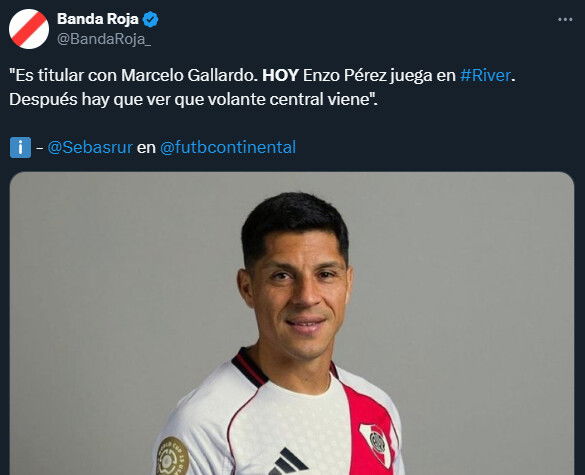This screenshot has width=585, height=475.
Task: Click the red sash on jersey
Action: point(367,431)
